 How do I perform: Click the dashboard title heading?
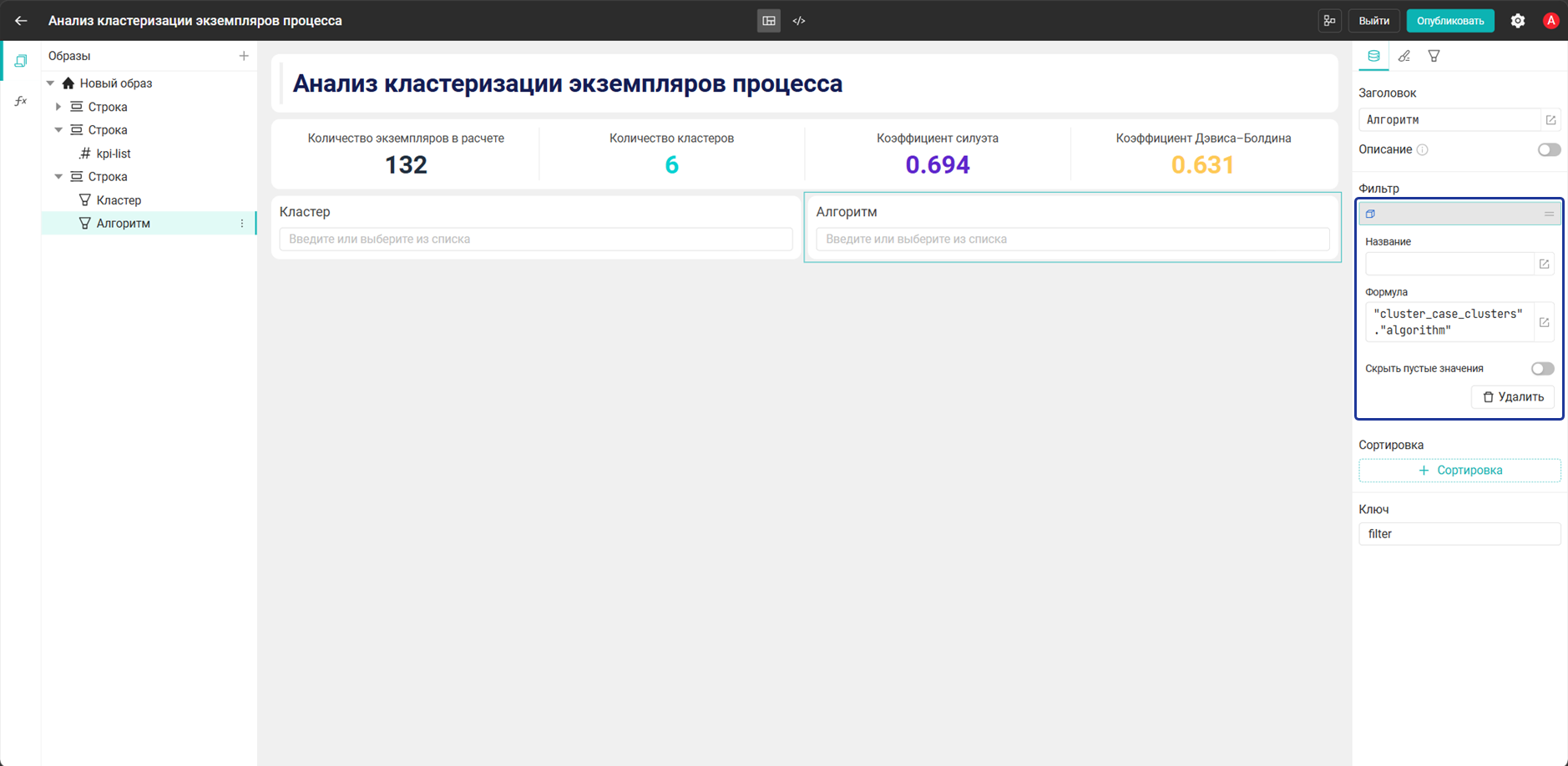[568, 83]
